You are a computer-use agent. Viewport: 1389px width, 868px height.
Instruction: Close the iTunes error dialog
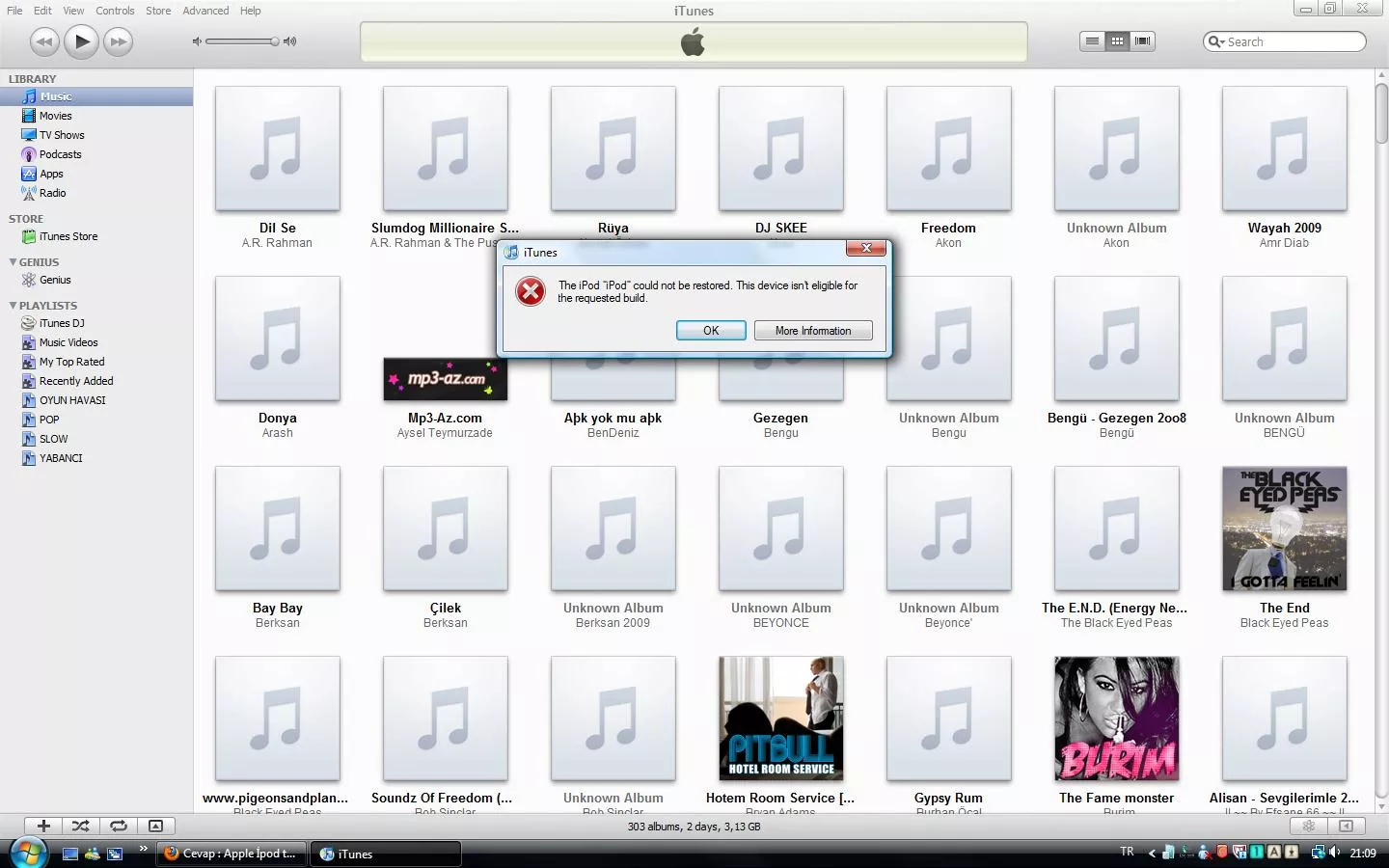pos(866,249)
